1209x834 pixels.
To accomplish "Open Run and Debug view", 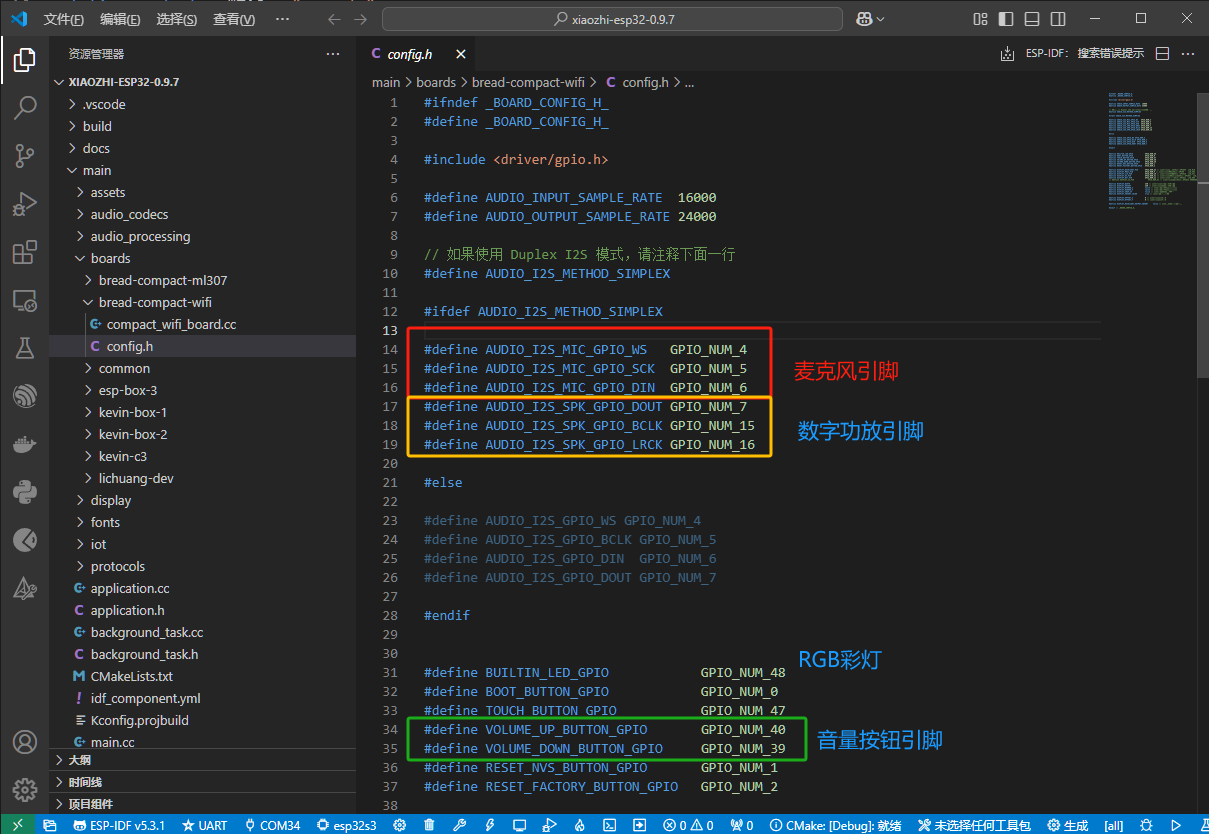I will [x=24, y=204].
